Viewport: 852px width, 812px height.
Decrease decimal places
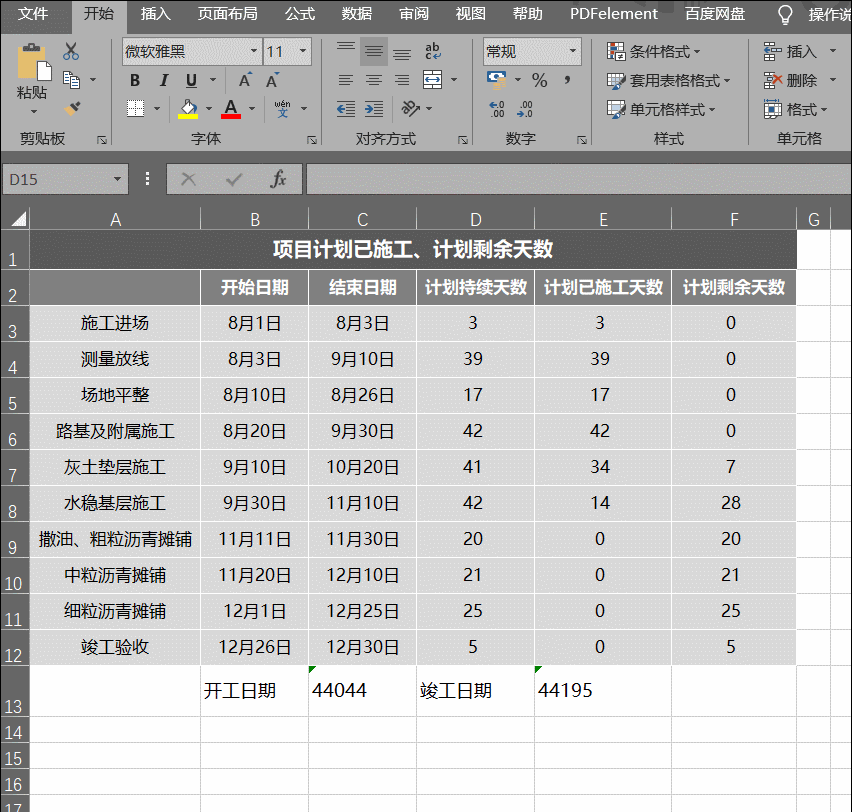point(525,109)
